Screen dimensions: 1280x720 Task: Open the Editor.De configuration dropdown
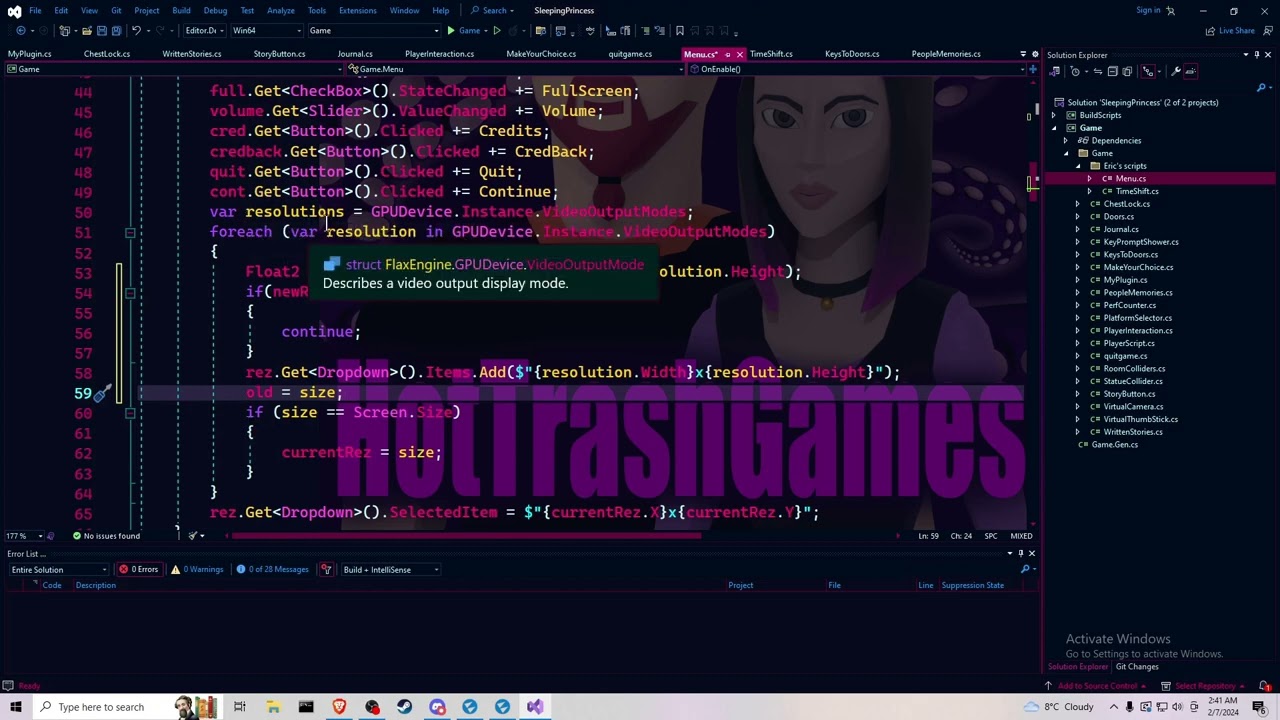pyautogui.click(x=207, y=31)
